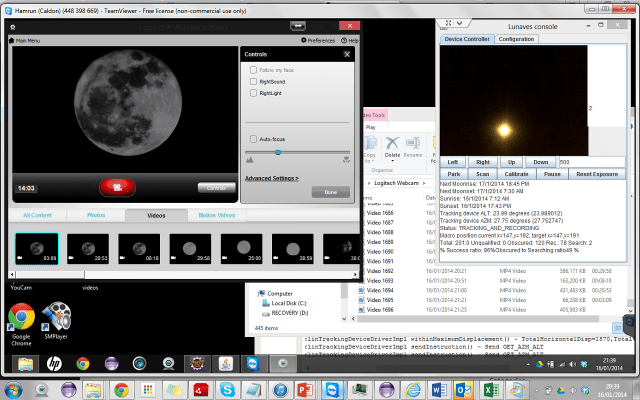Click the red video record button
Image resolution: width=640 pixels, height=400 pixels.
pos(117,187)
